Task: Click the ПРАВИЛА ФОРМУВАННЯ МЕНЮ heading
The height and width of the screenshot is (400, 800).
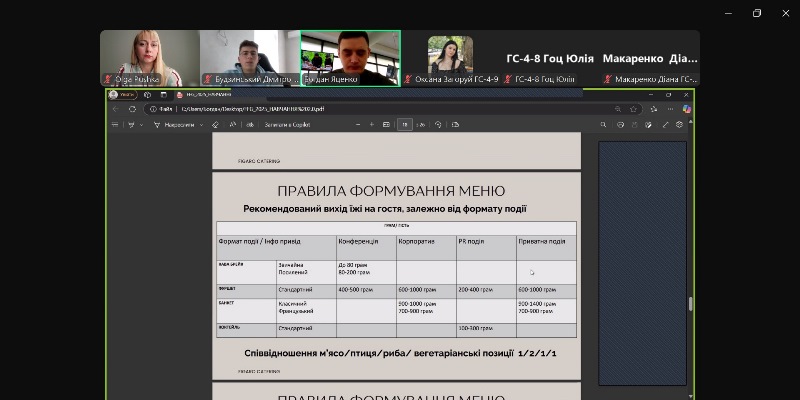Action: point(391,191)
